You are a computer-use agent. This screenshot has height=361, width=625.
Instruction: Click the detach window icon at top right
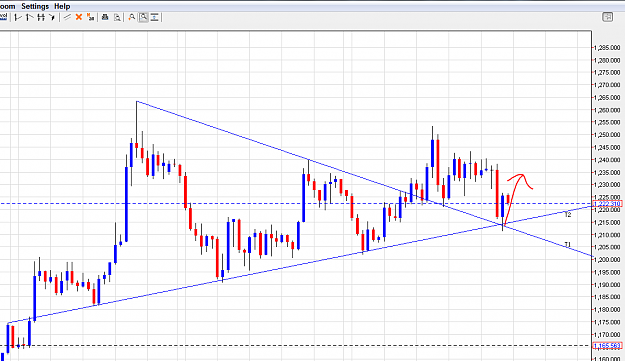pos(607,17)
